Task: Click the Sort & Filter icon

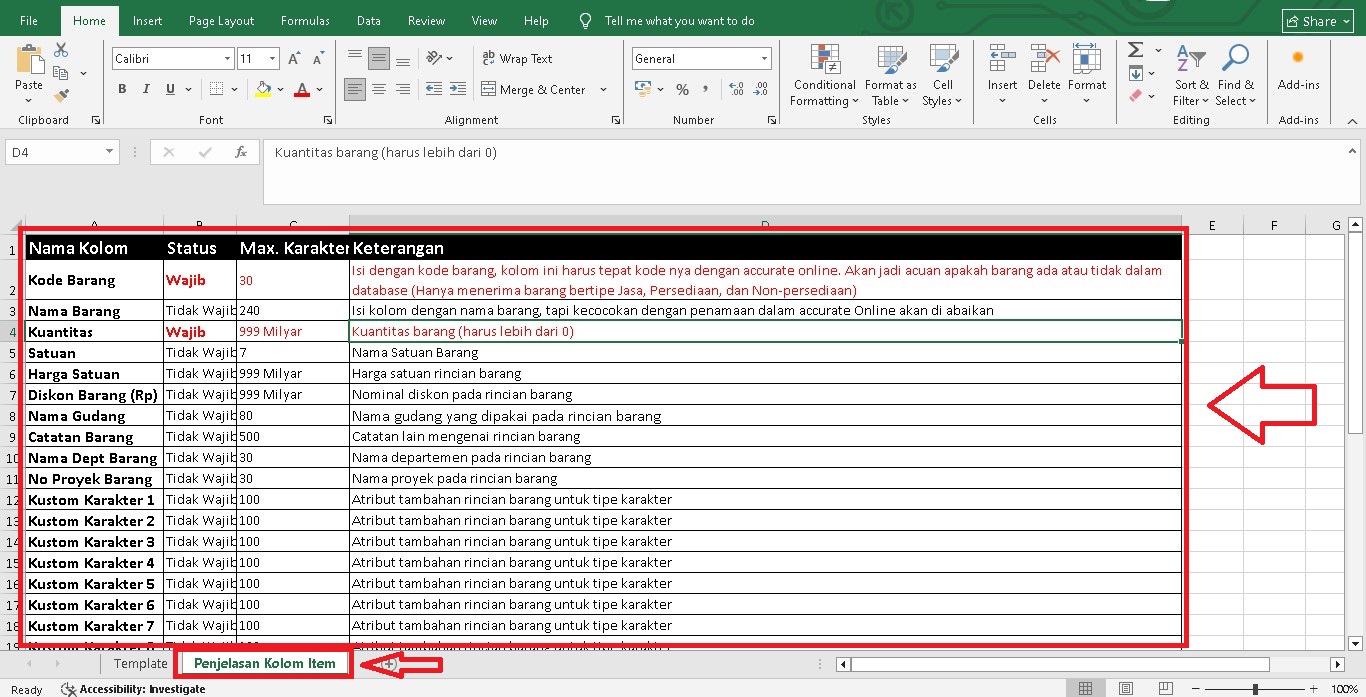Action: click(x=1191, y=75)
